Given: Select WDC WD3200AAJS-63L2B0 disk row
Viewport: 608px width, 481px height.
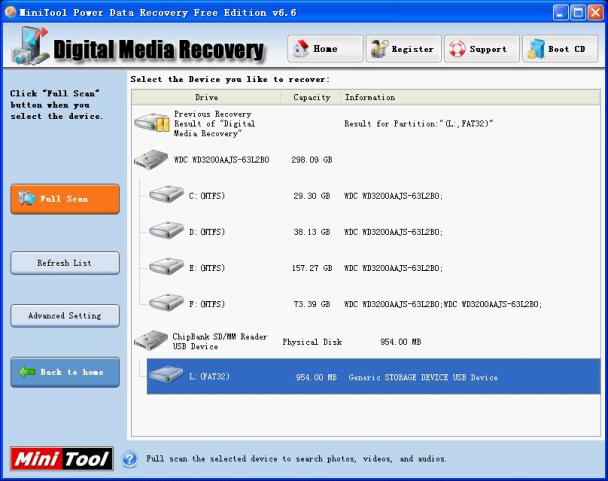Looking at the screenshot, I should coord(366,160).
